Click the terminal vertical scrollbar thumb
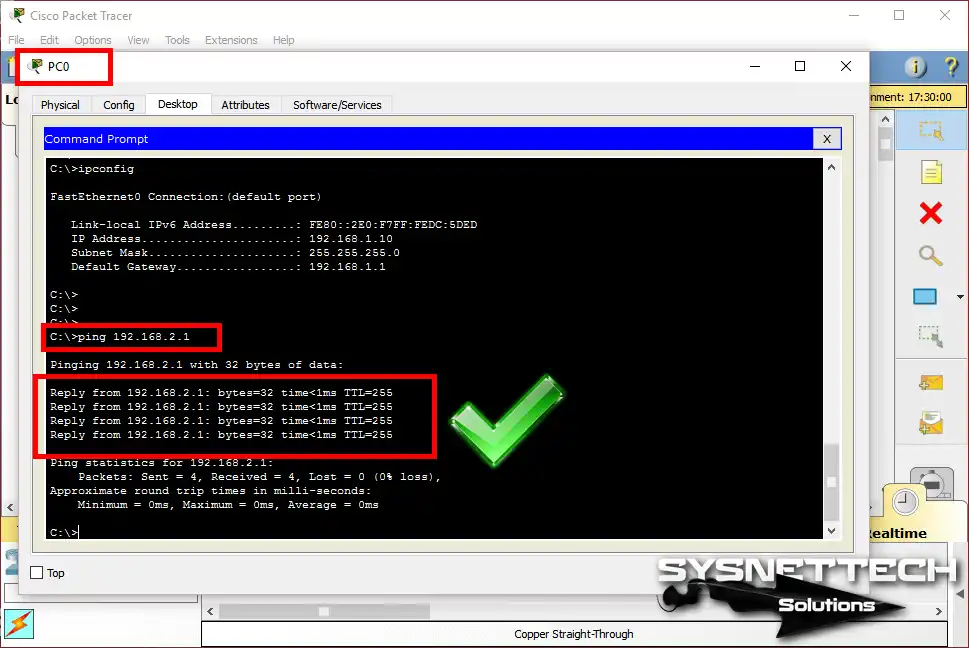Screen dimensions: 969x648 [x=831, y=481]
